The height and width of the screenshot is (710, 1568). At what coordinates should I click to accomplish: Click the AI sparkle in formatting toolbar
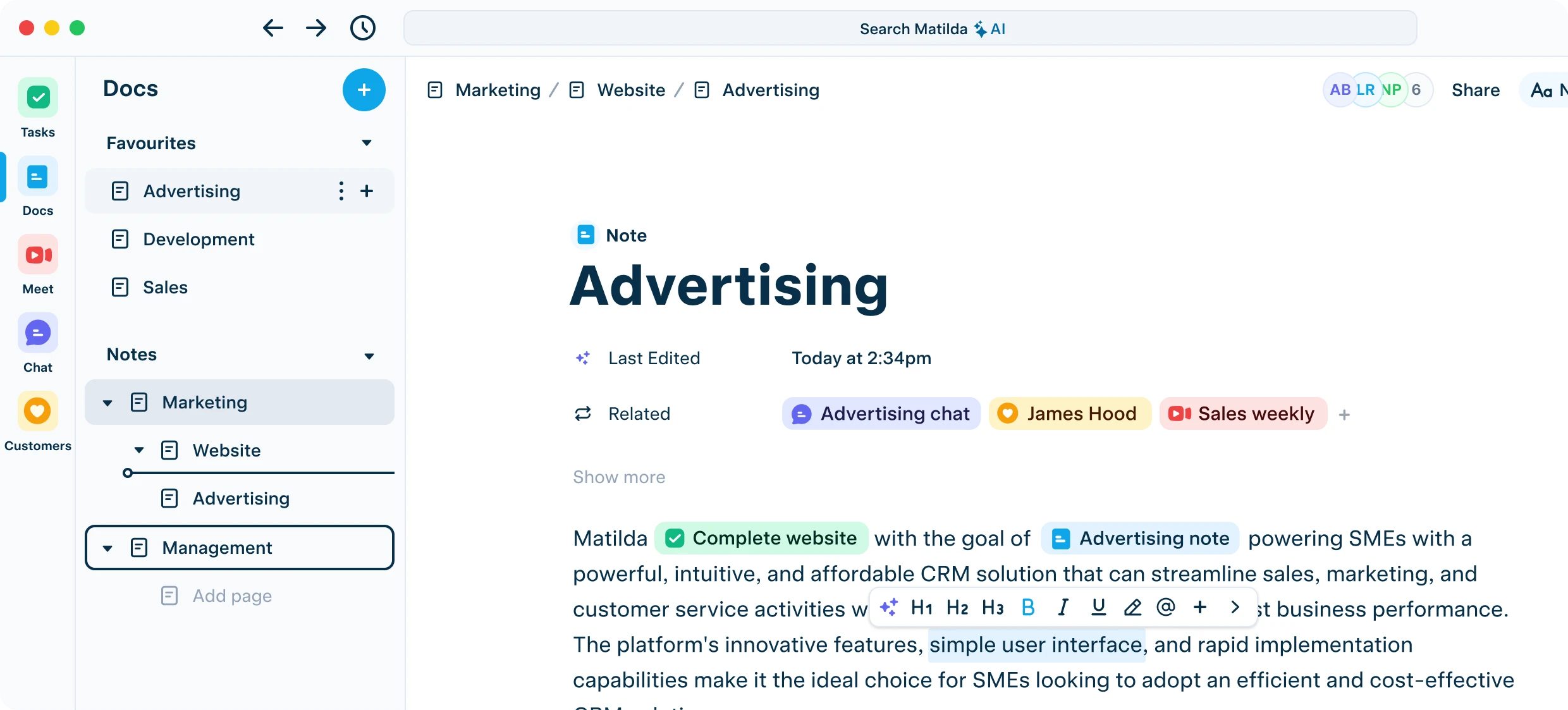coord(889,607)
